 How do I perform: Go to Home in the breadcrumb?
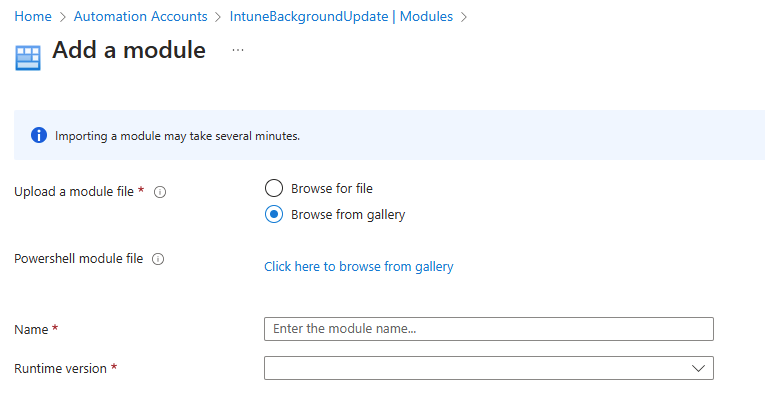(33, 16)
